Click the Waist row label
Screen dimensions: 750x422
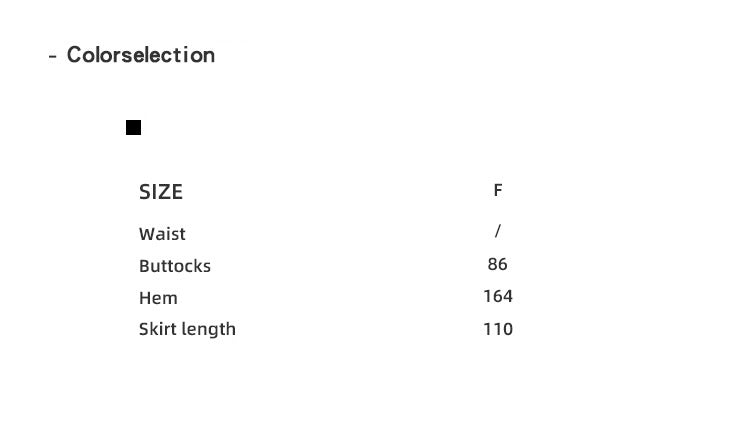click(162, 234)
